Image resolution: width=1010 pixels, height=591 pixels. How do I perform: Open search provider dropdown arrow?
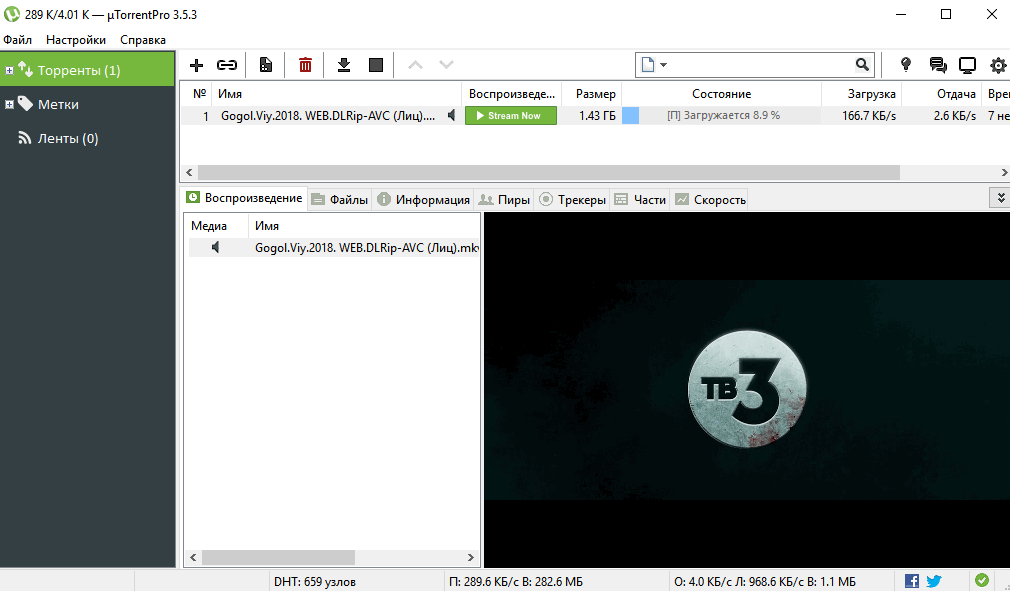663,65
